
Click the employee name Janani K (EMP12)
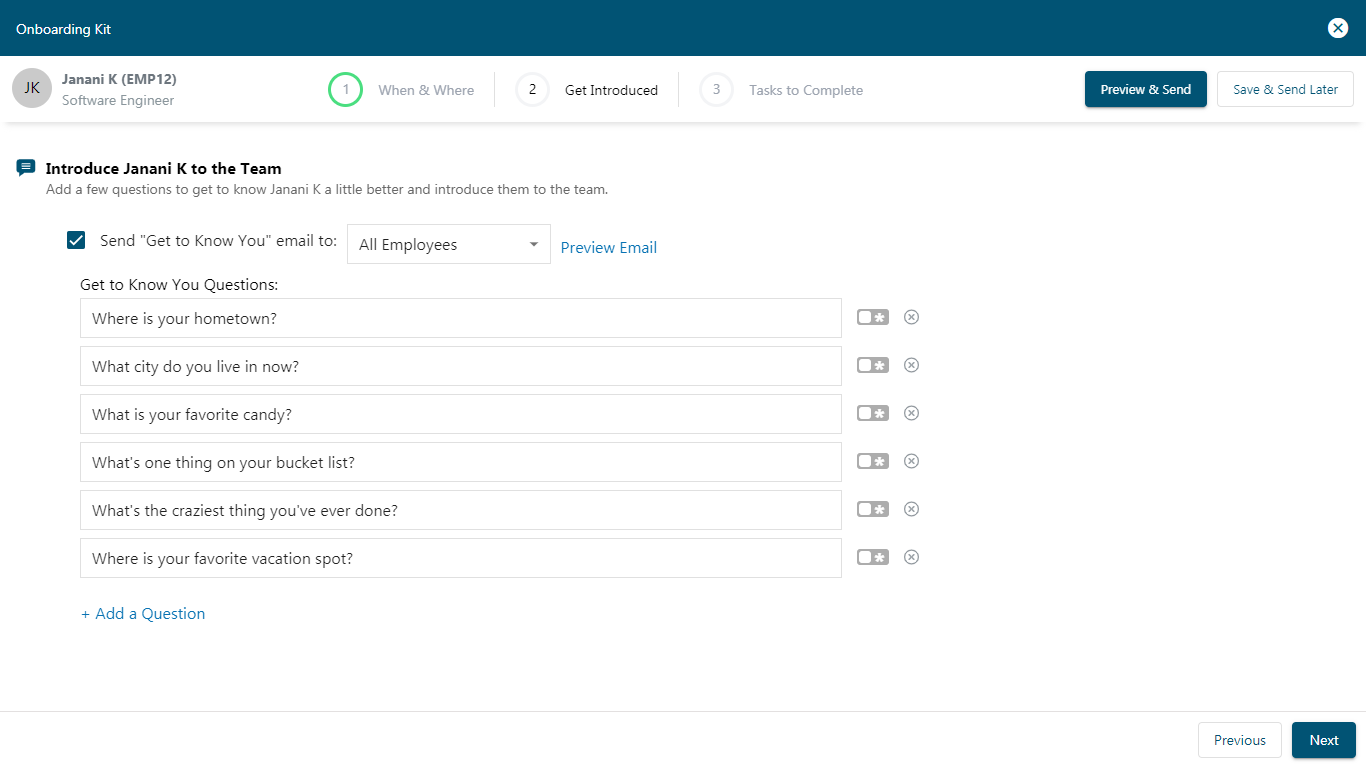(x=119, y=79)
